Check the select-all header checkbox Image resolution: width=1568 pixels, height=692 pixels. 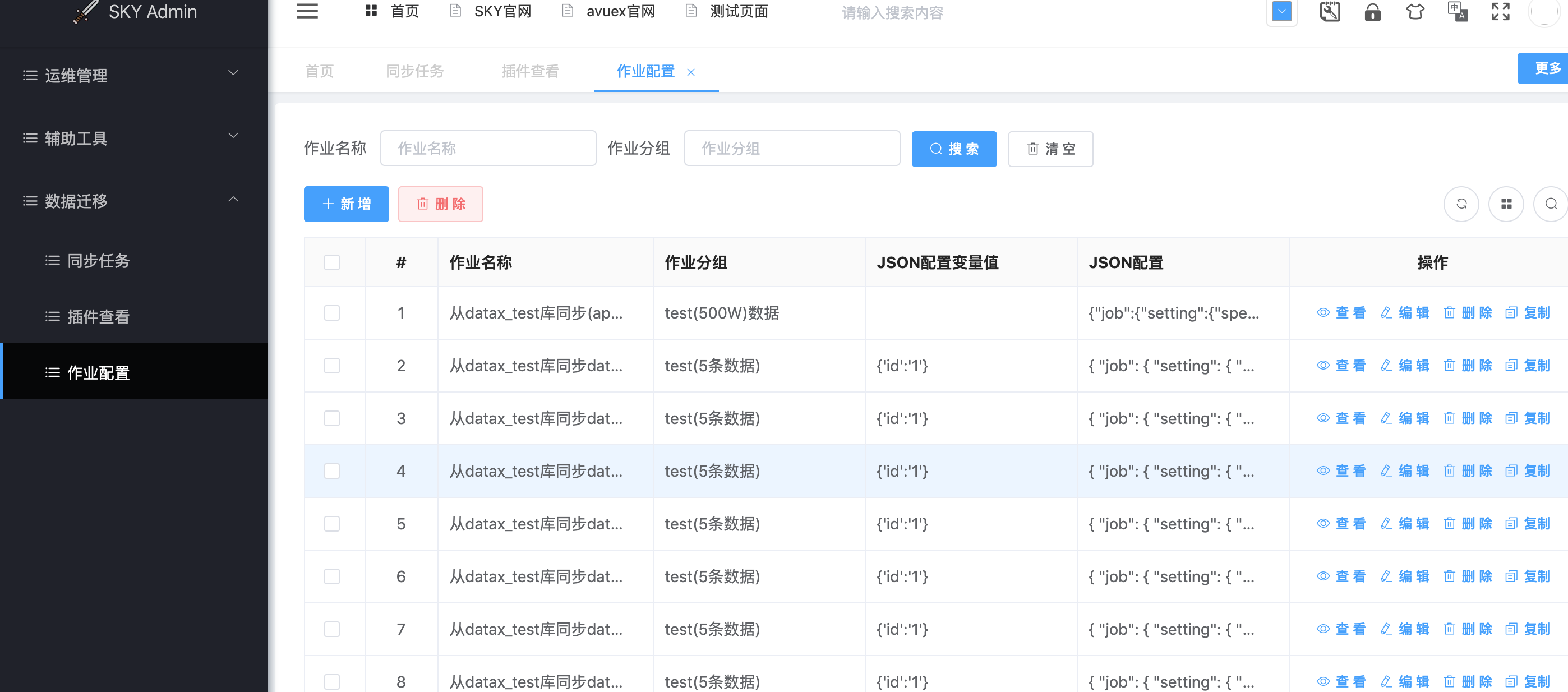(x=332, y=262)
